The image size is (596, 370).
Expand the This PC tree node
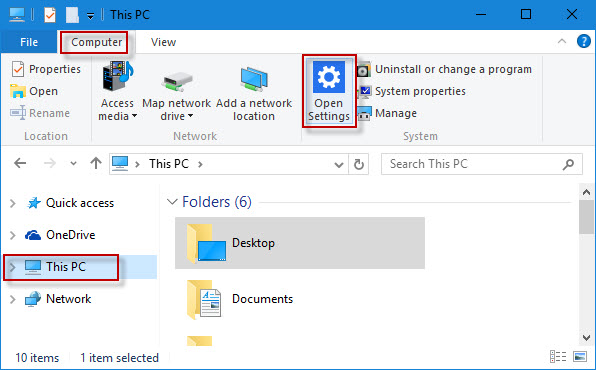(x=13, y=267)
